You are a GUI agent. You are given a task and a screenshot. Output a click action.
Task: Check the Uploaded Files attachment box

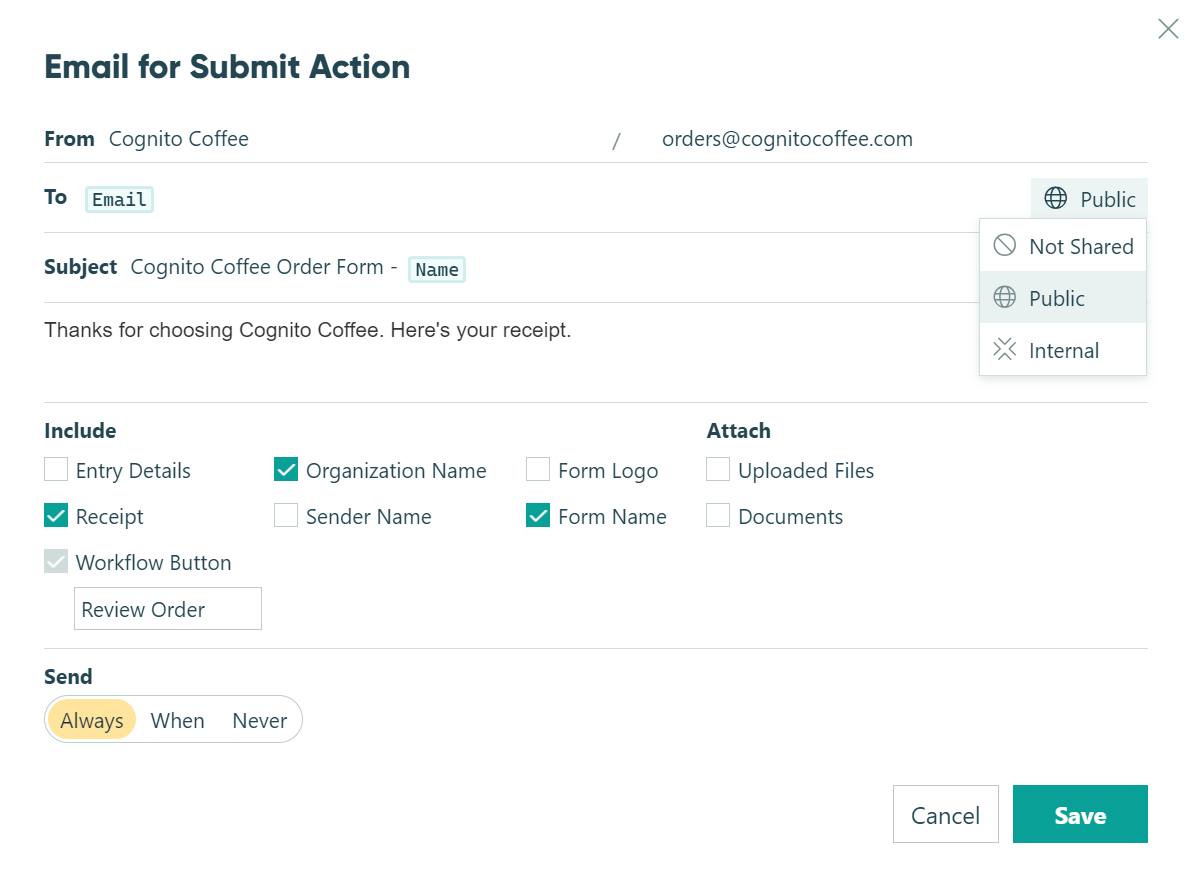[718, 470]
